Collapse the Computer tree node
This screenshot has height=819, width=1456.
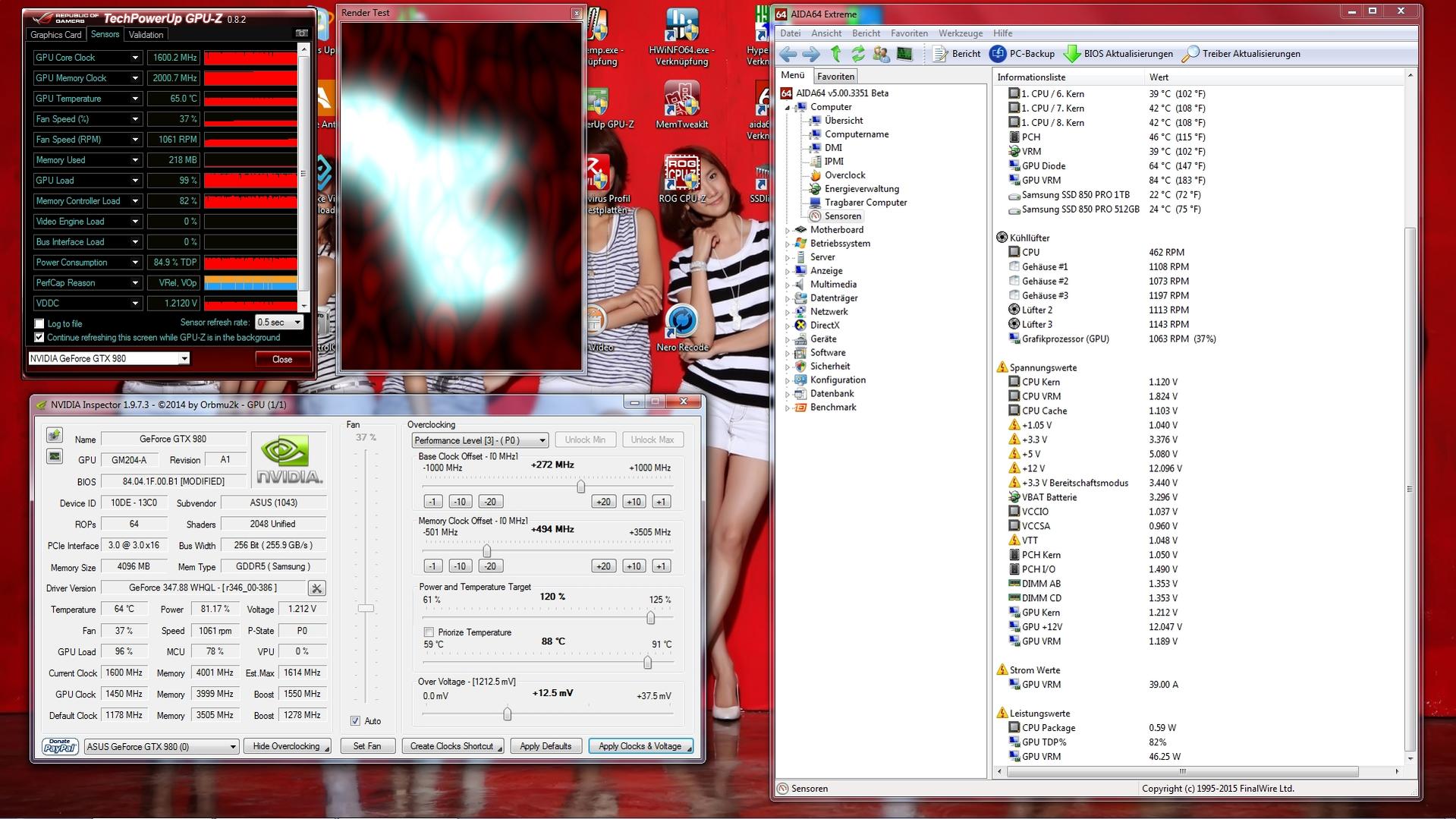click(788, 108)
